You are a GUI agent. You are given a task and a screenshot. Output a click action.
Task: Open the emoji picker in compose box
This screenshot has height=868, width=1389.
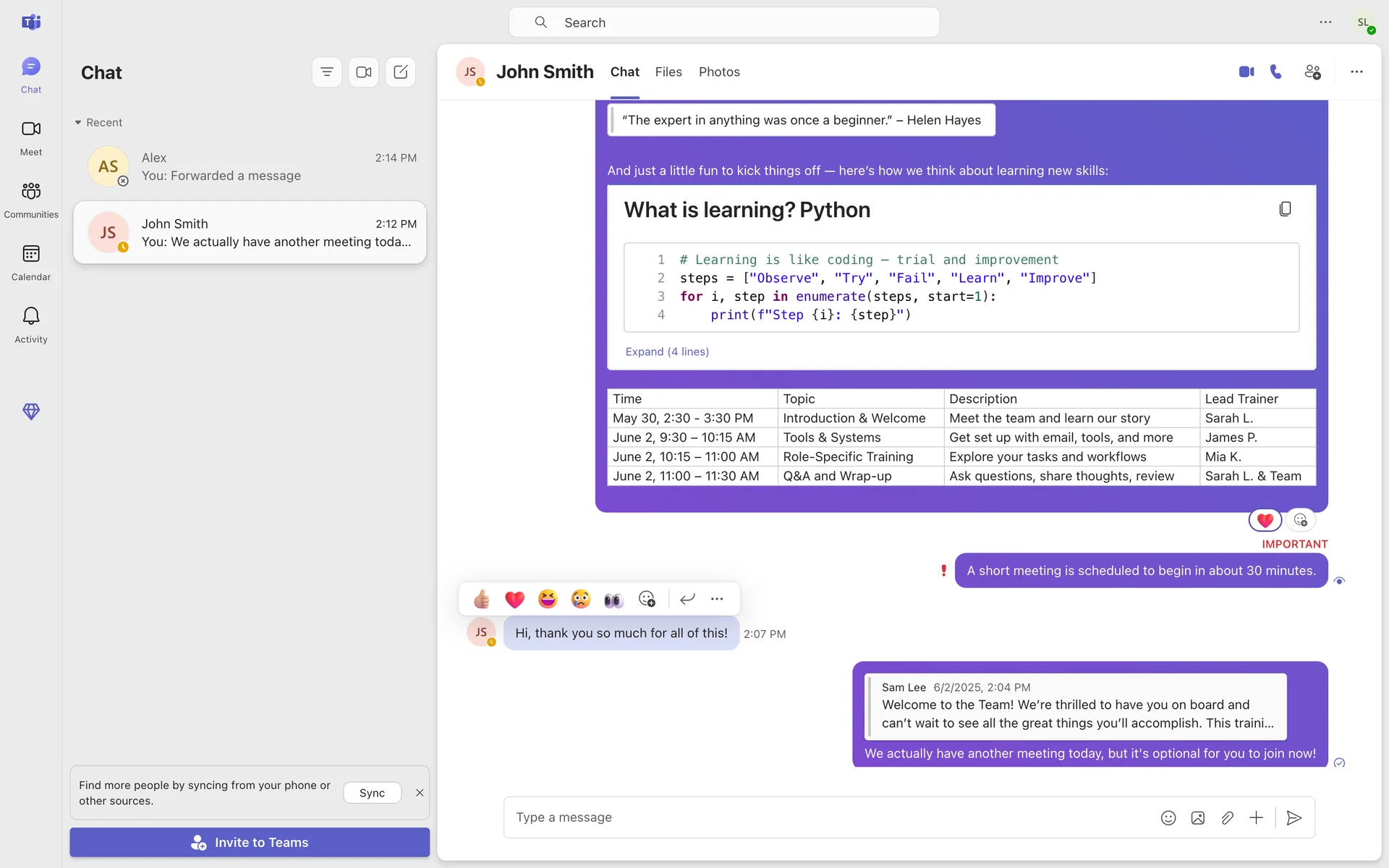1168,817
